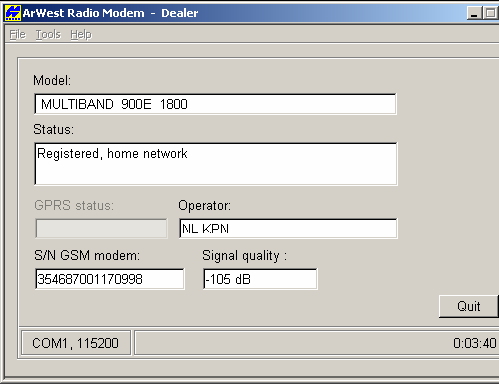Click the Status box reading Registered, home network
499x384 pixels.
(216, 164)
